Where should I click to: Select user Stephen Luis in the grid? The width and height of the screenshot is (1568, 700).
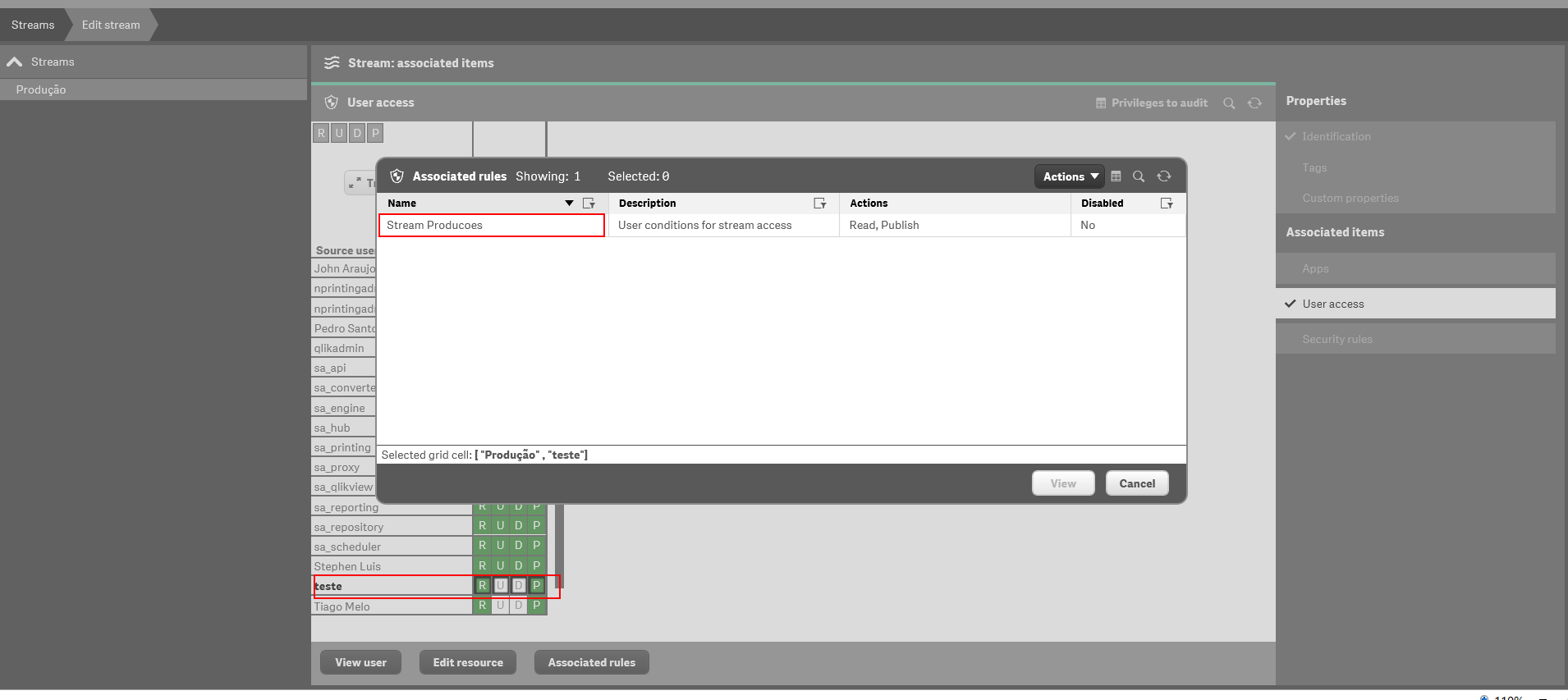pyautogui.click(x=392, y=566)
